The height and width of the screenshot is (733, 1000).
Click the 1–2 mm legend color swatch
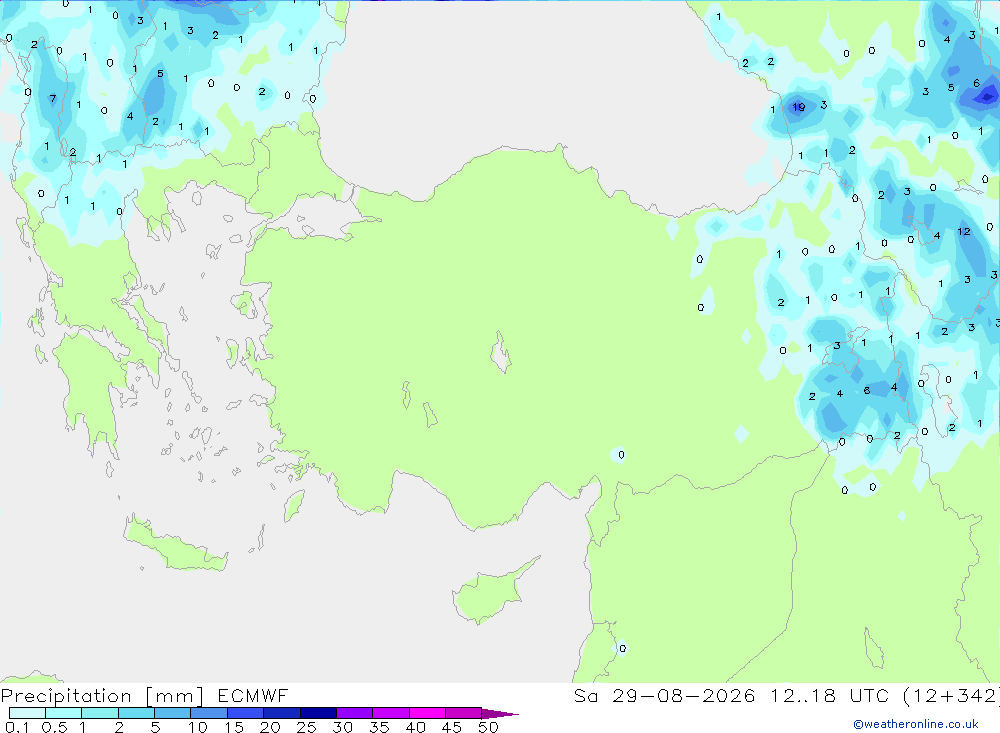[x=100, y=713]
